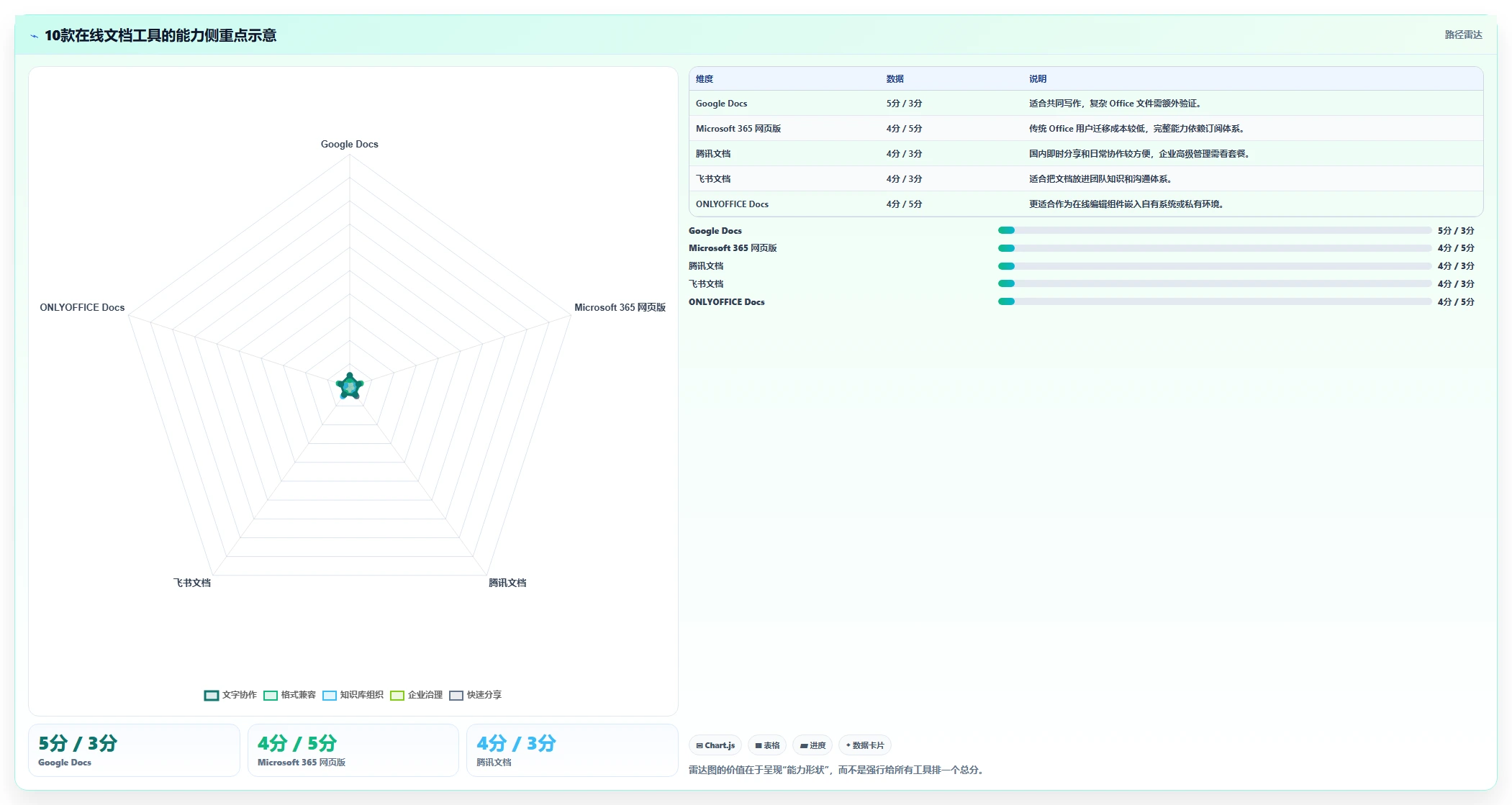Click the 腾讯文档 progress bar

click(x=1214, y=266)
